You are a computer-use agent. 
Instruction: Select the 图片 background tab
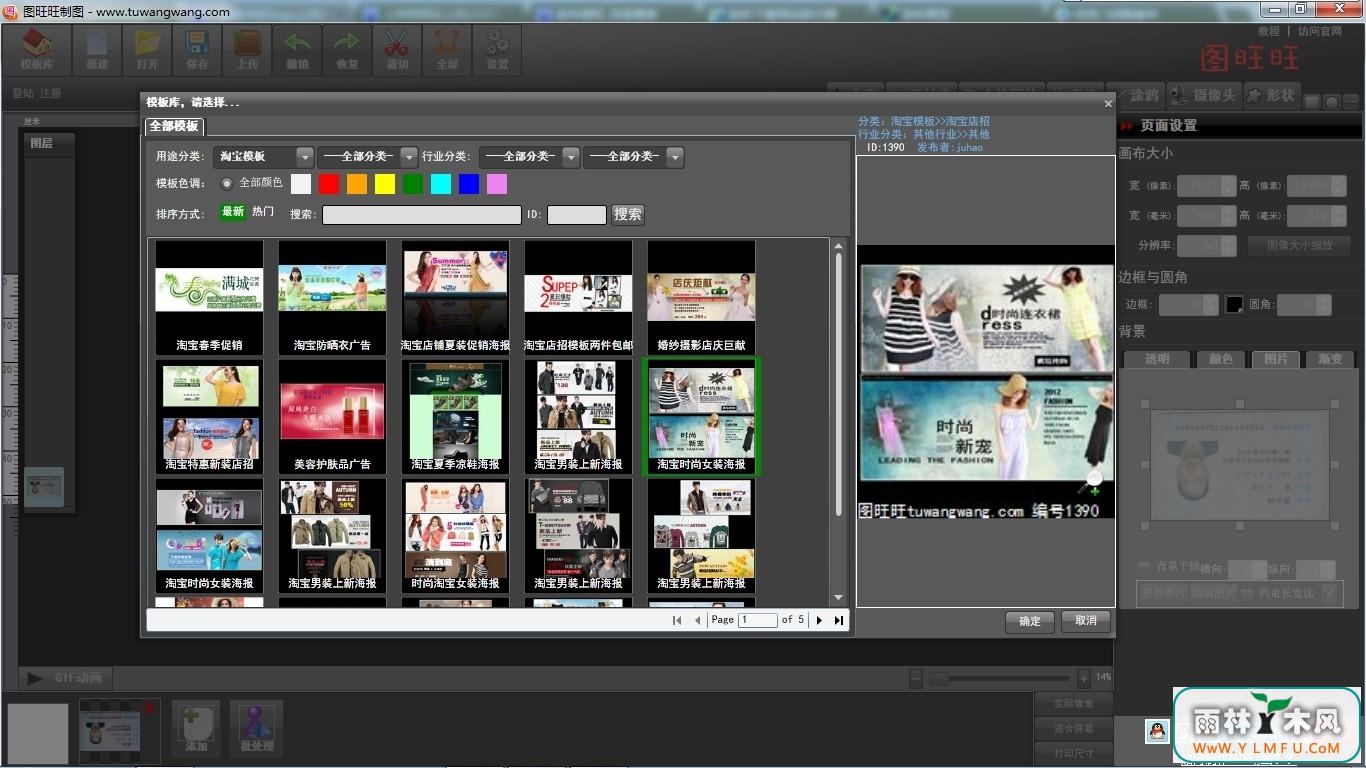point(1277,359)
